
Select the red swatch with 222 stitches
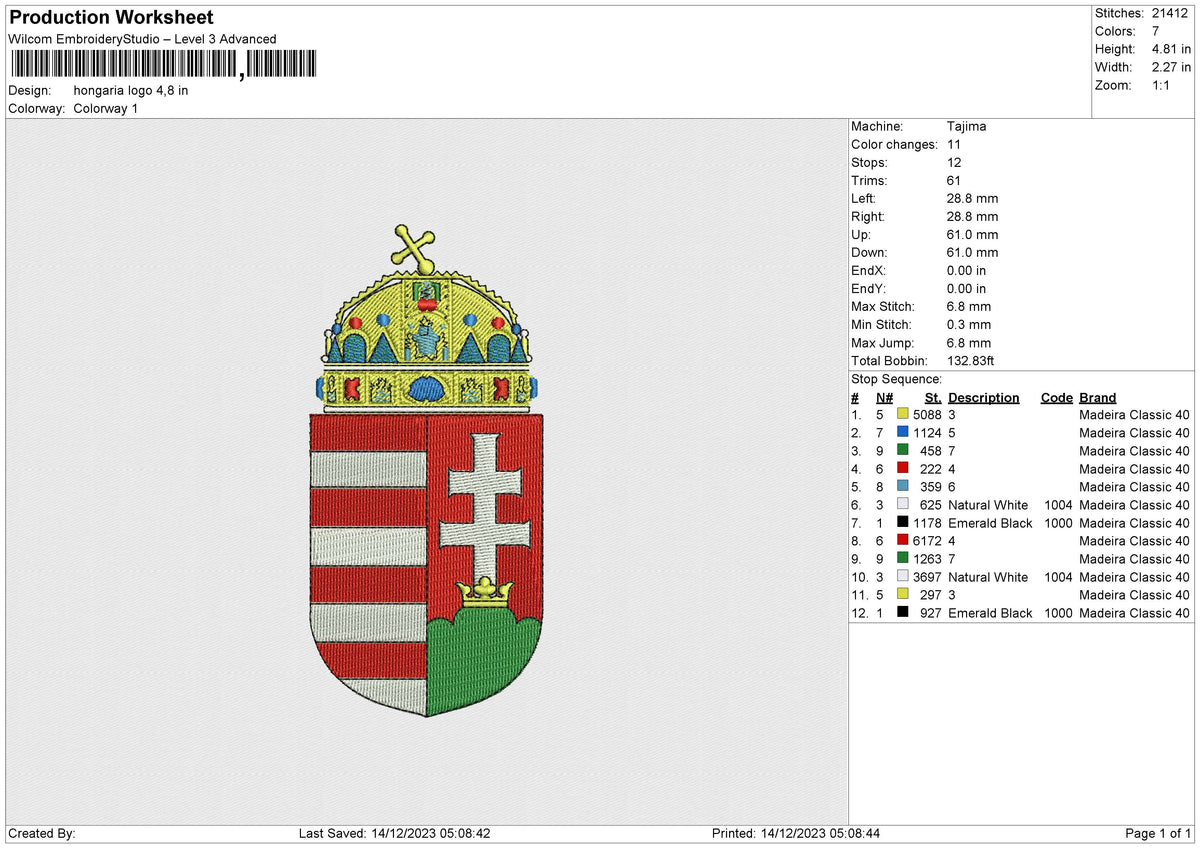pos(903,468)
